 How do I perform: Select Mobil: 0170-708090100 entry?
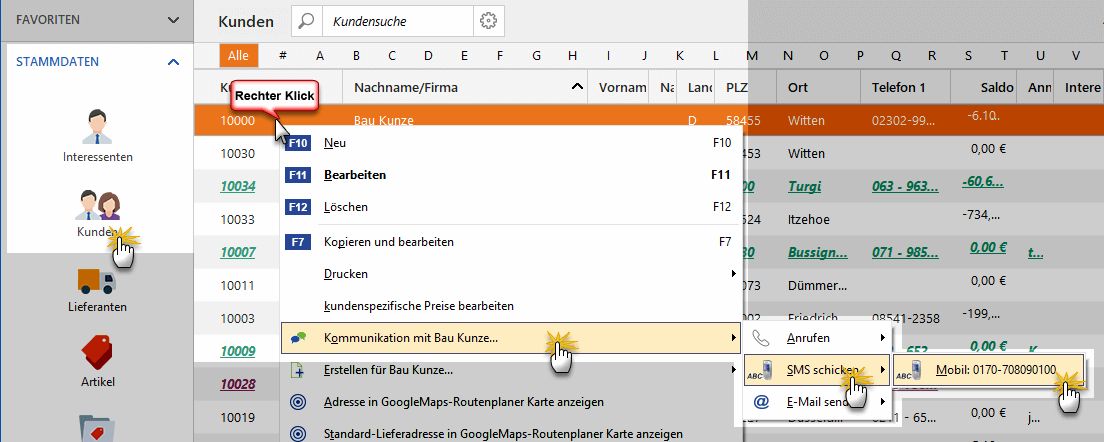pos(989,370)
